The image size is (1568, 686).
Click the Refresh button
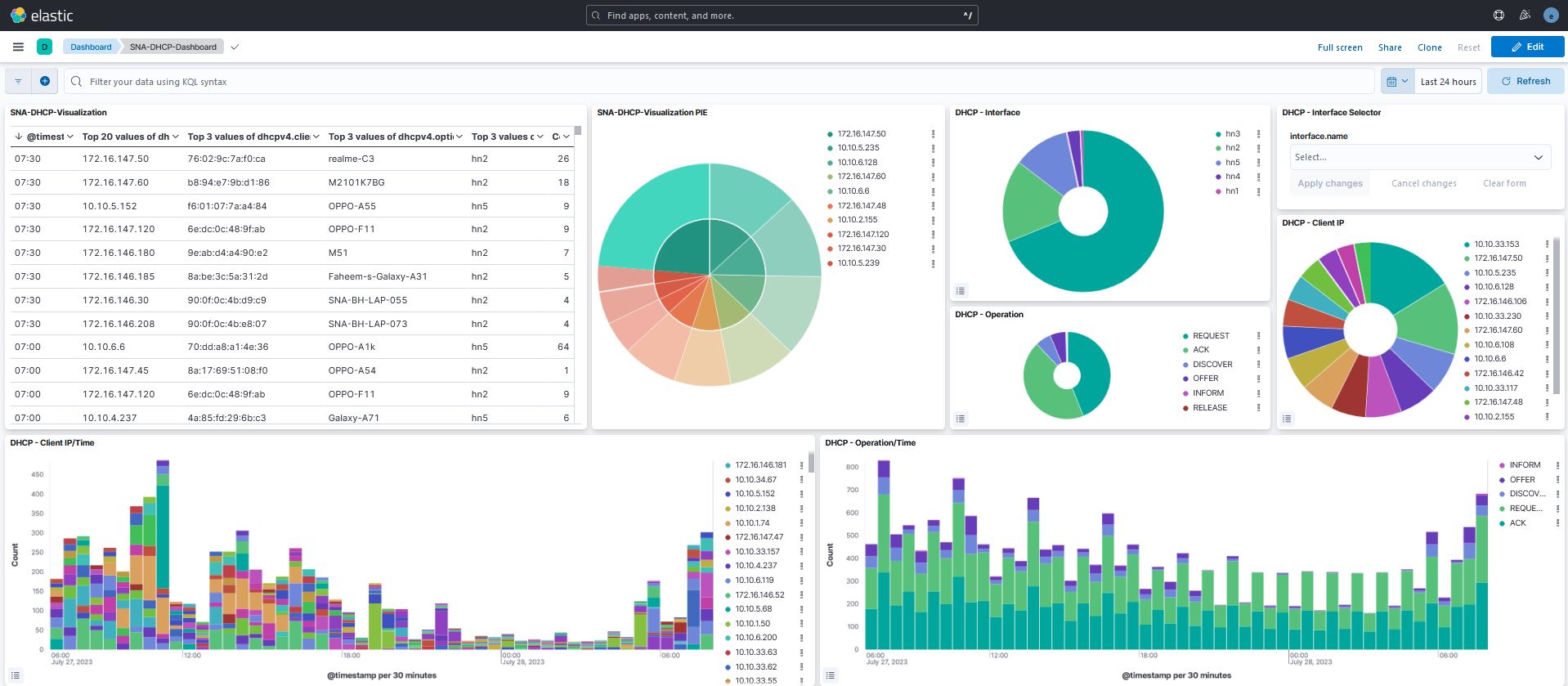pyautogui.click(x=1525, y=81)
